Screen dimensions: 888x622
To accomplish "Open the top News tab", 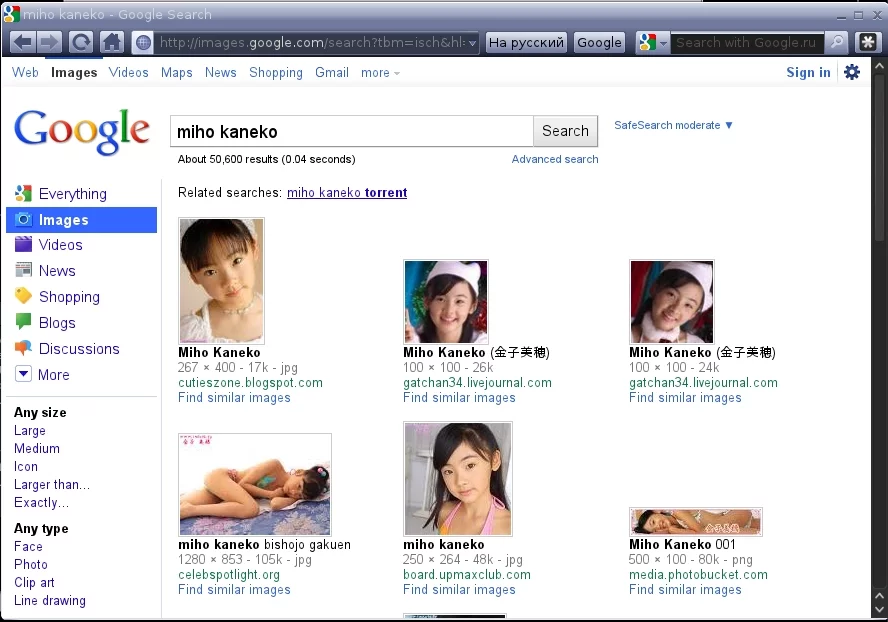I will pyautogui.click(x=220, y=73).
